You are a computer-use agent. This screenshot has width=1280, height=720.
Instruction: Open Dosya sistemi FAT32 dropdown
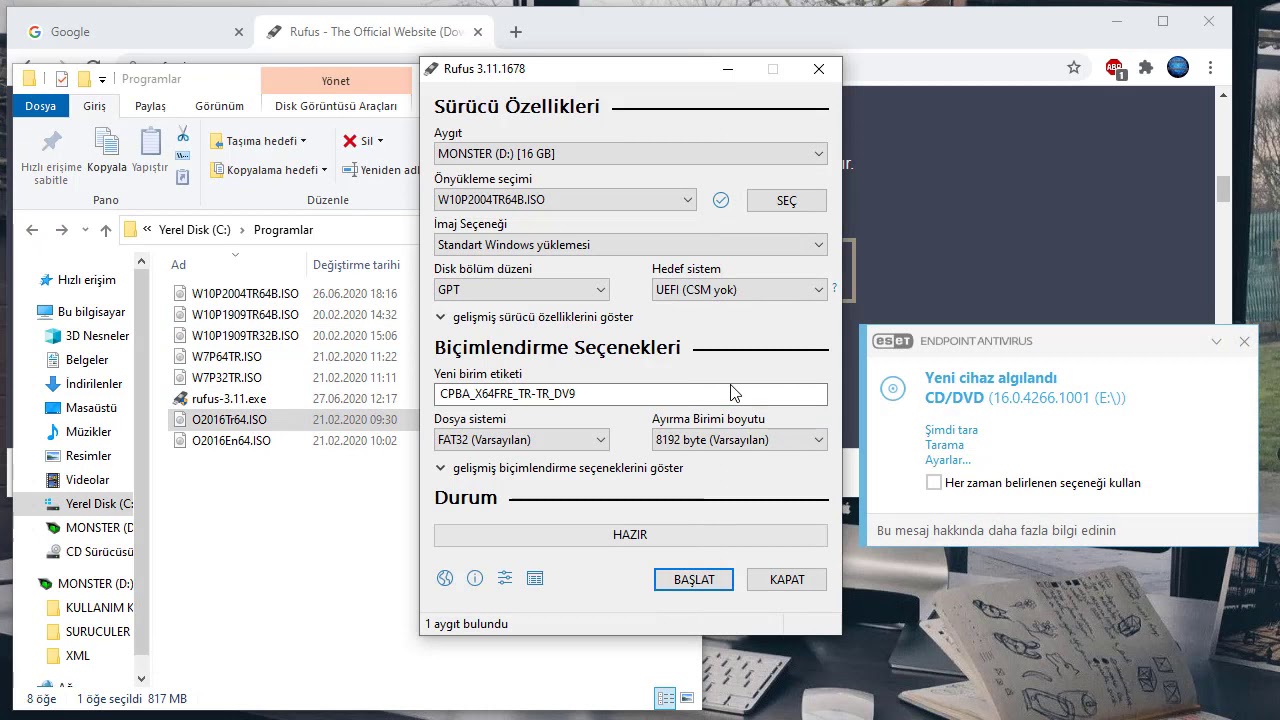(522, 440)
